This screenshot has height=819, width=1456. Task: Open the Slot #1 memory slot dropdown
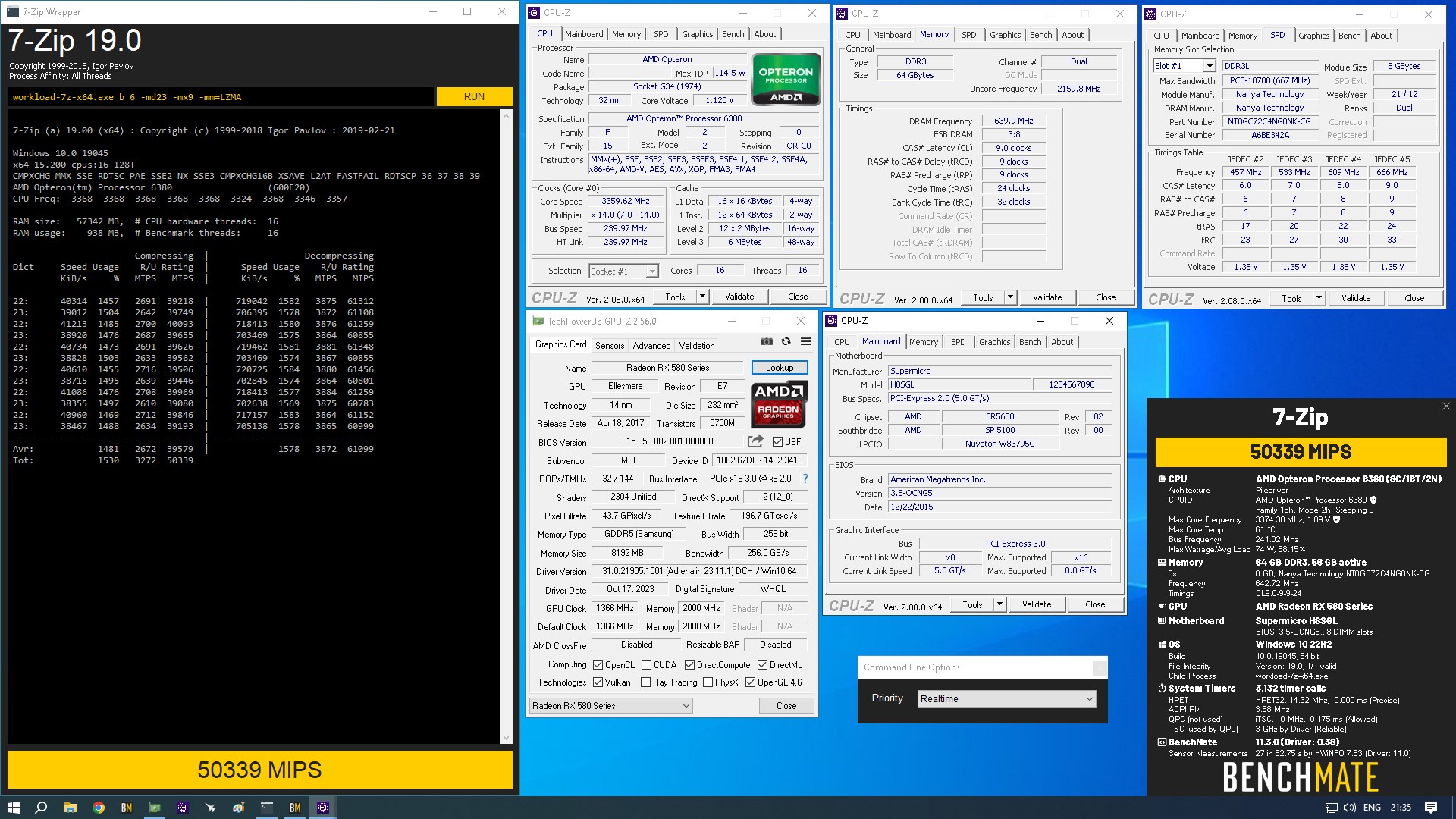pos(1184,66)
